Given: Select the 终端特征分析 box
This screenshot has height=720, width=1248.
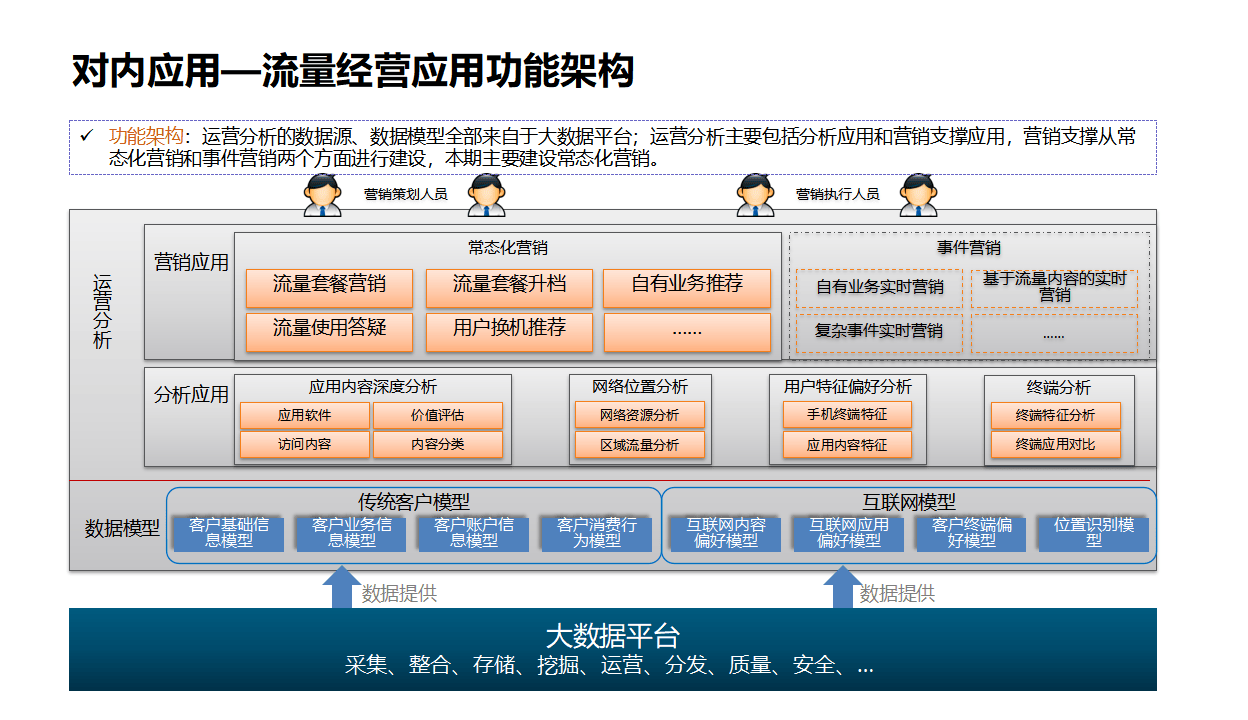Looking at the screenshot, I should 1056,416.
